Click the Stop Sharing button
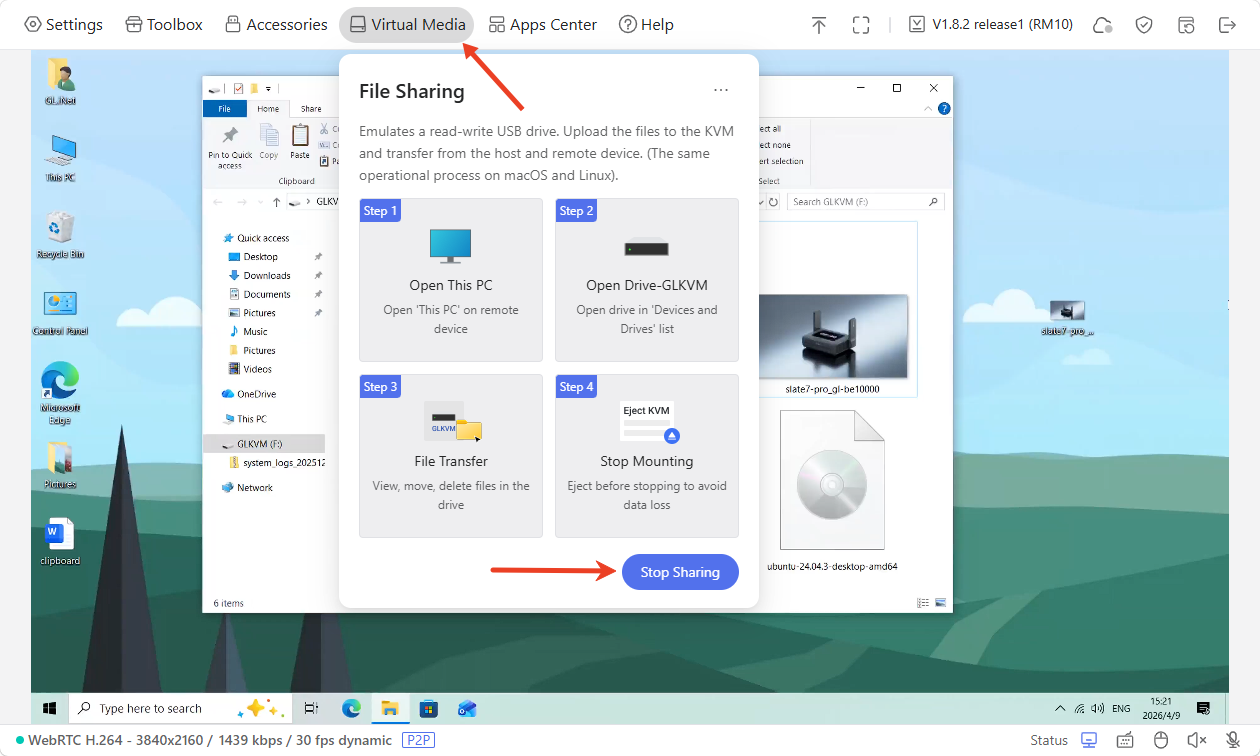1260x756 pixels. click(680, 572)
